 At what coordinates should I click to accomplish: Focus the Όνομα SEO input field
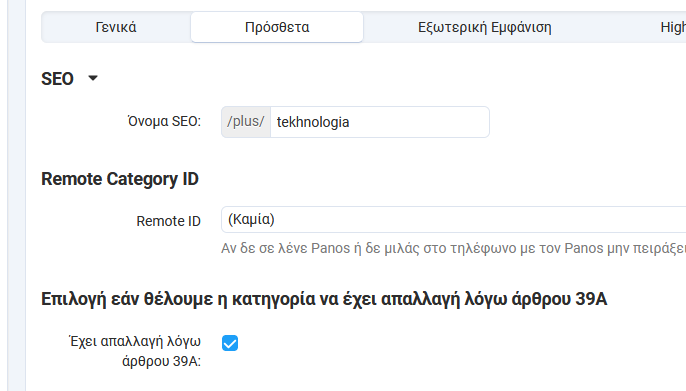(x=380, y=122)
